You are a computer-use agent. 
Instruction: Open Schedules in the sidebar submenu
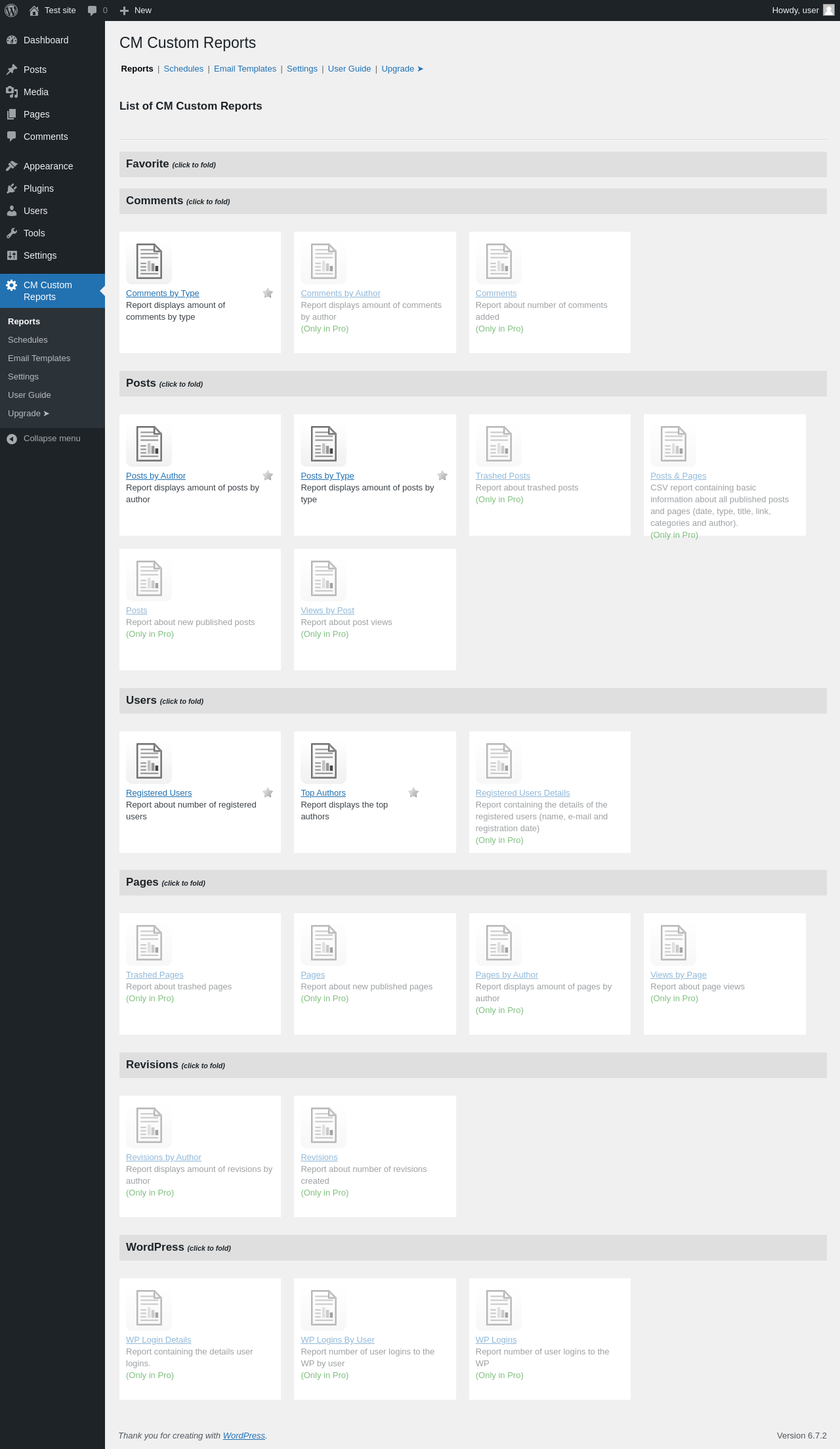tap(52, 340)
